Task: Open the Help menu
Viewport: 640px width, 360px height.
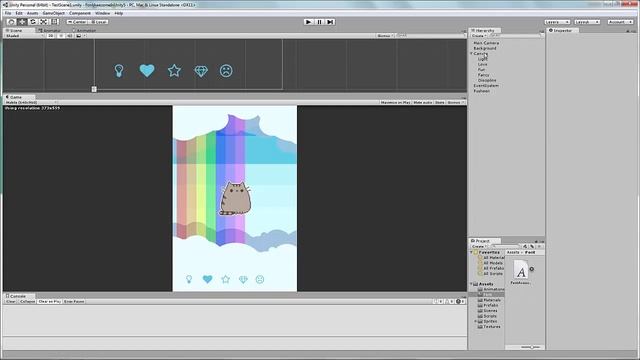Action: pyautogui.click(x=118, y=13)
